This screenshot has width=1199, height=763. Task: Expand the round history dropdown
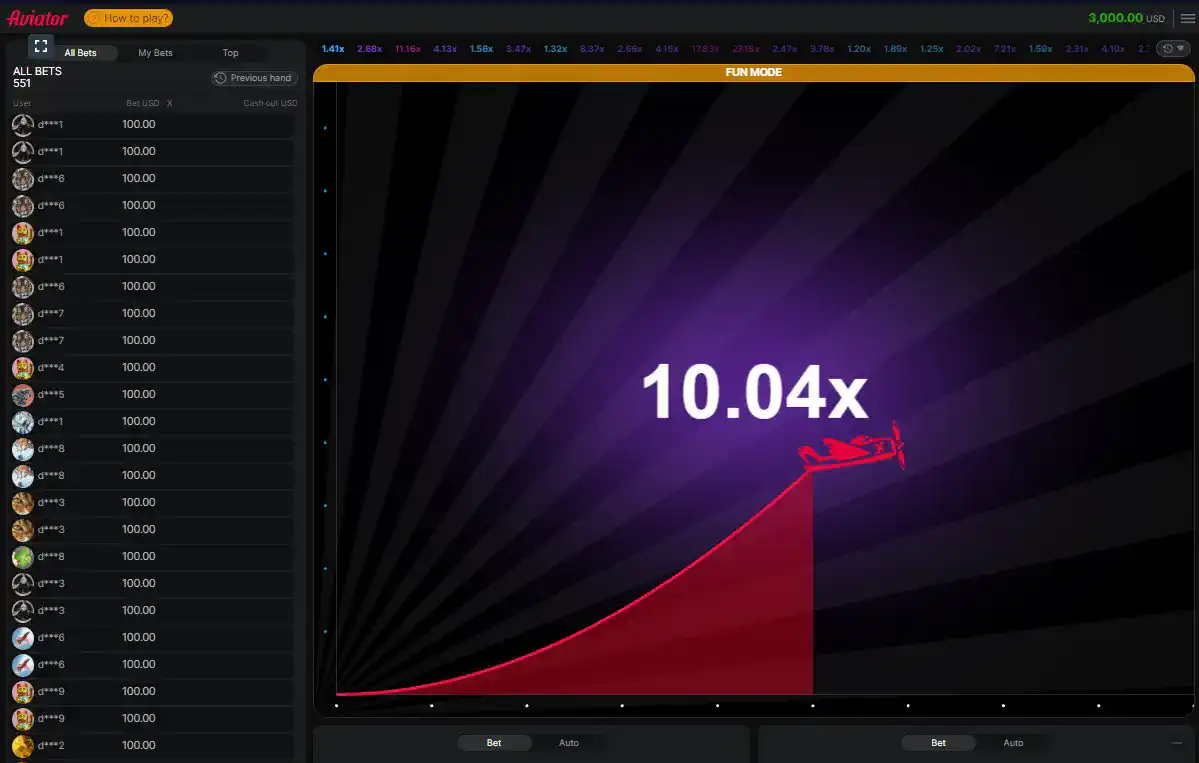tap(1172, 48)
